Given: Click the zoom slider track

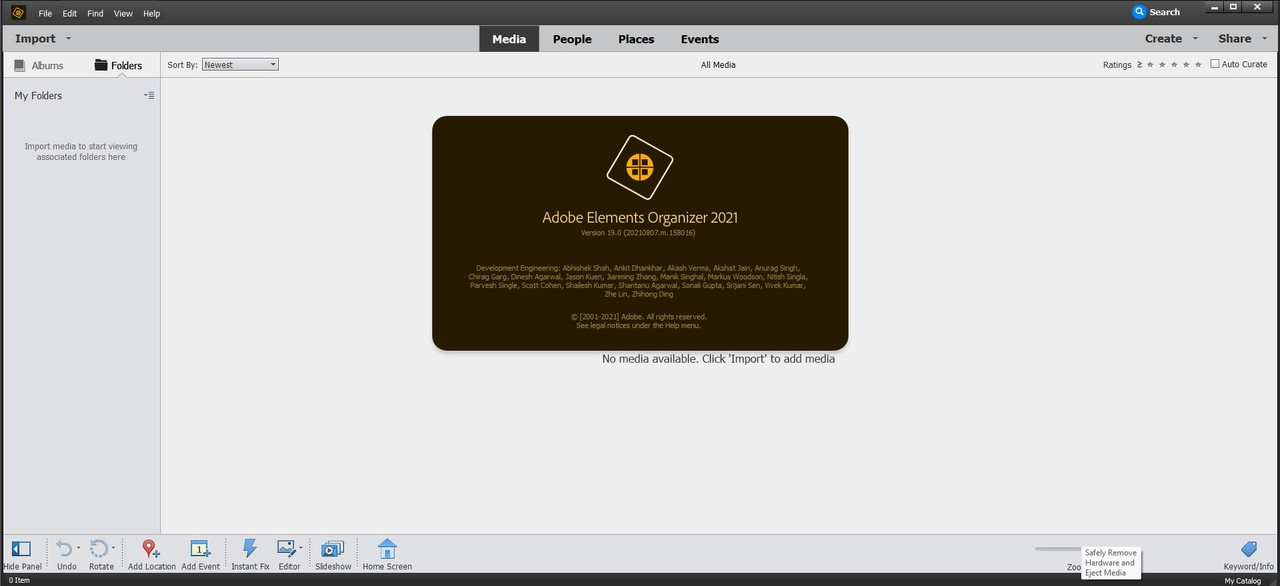Looking at the screenshot, I should coord(1058,548).
